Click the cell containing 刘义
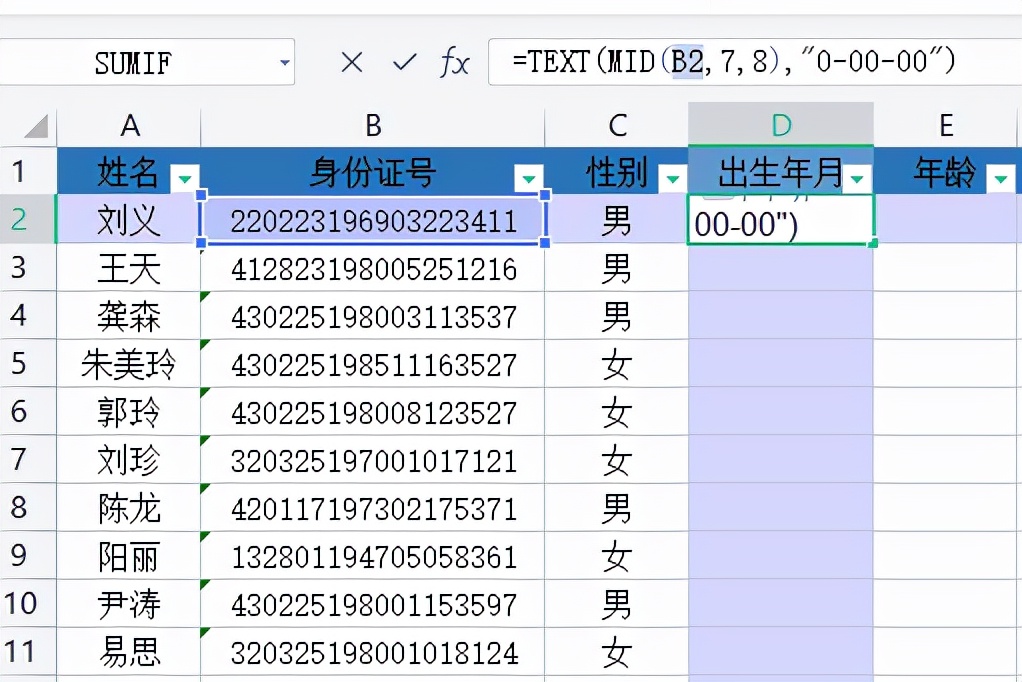Screen dimensions: 1022x682 pos(129,219)
